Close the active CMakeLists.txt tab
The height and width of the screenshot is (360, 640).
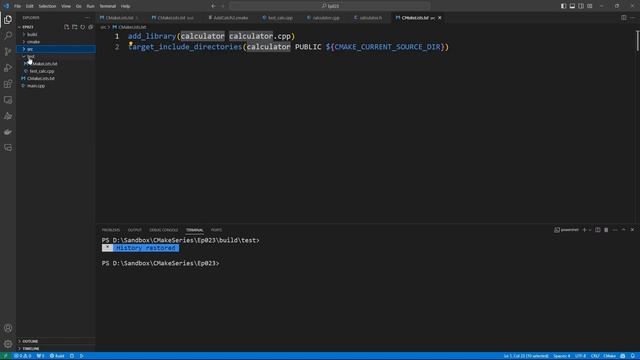[440, 18]
